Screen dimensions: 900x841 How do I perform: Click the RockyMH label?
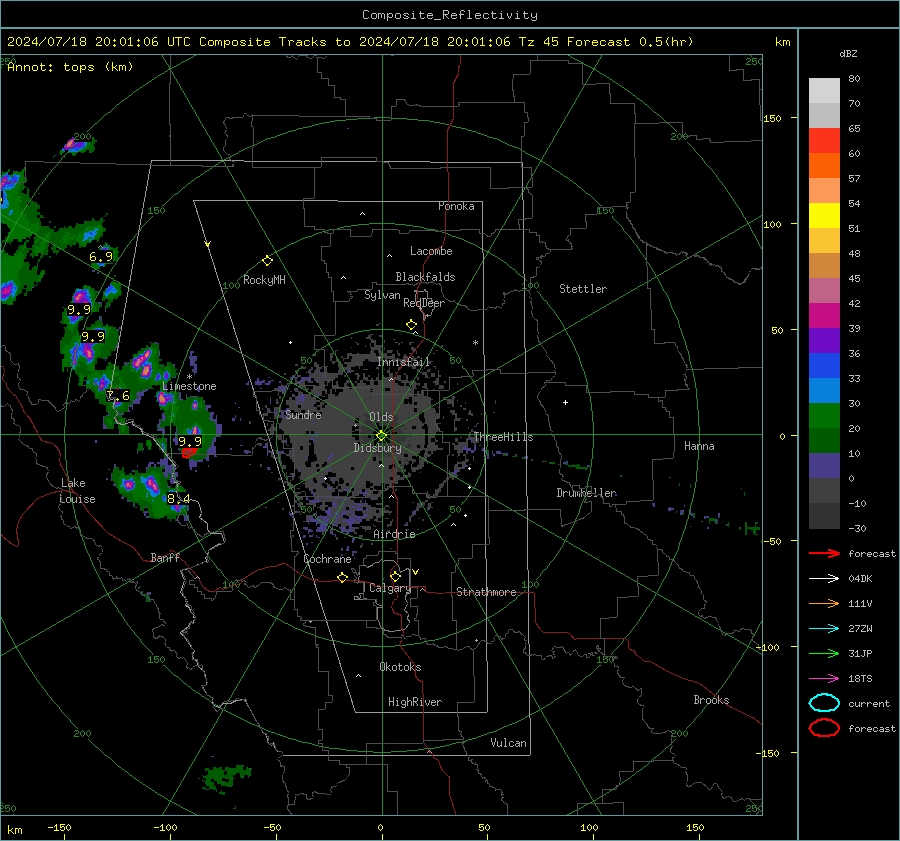[x=264, y=280]
